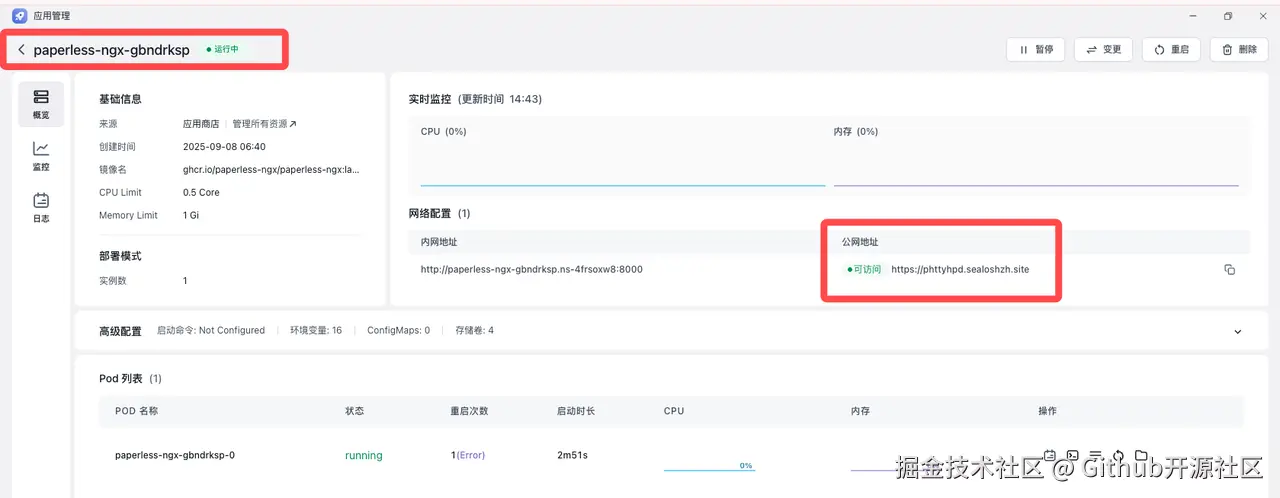Delete the app with 删除 button
This screenshot has height=498, width=1280.
point(1238,49)
